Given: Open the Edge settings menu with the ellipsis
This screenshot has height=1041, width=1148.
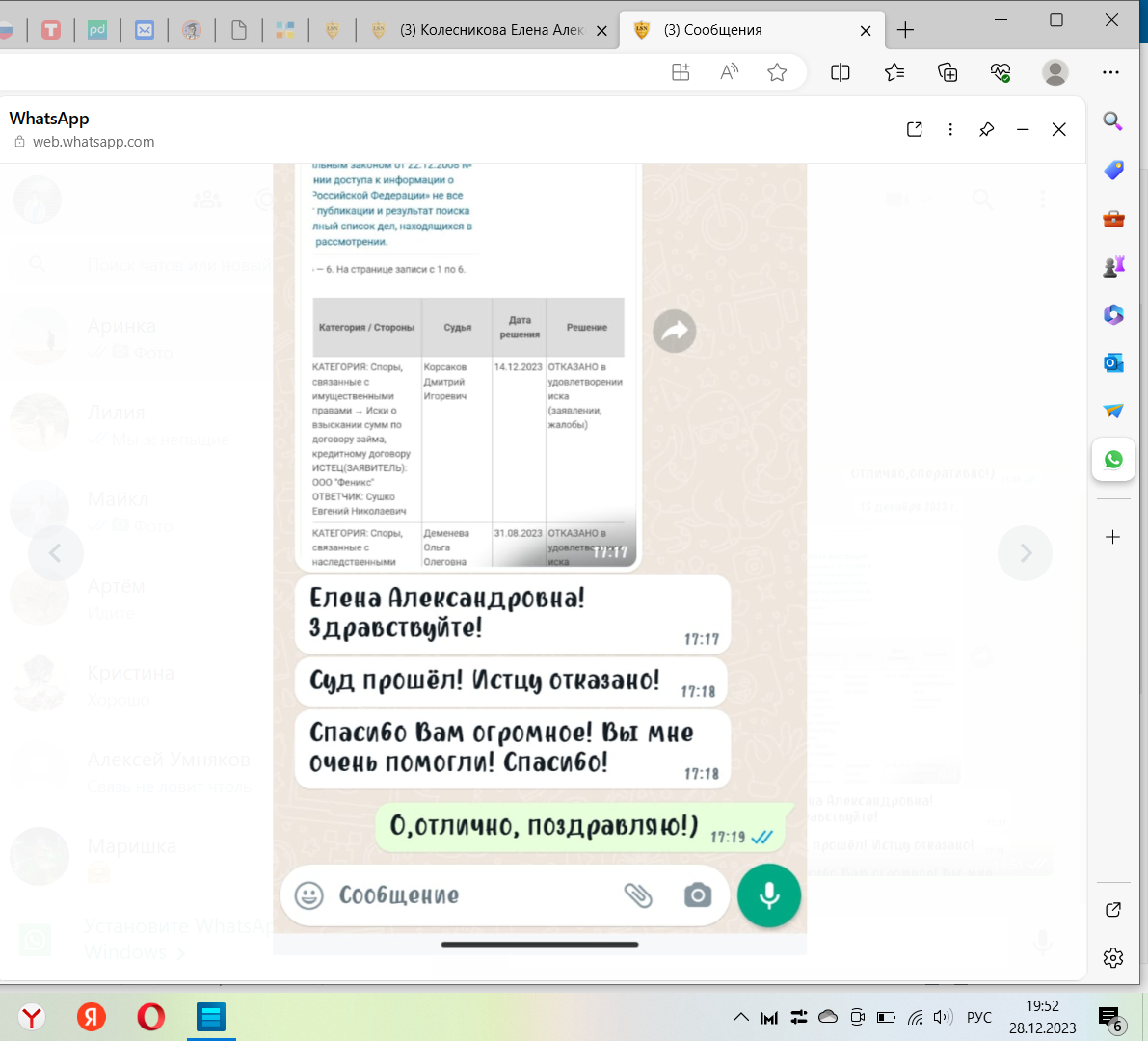Looking at the screenshot, I should (x=1111, y=71).
